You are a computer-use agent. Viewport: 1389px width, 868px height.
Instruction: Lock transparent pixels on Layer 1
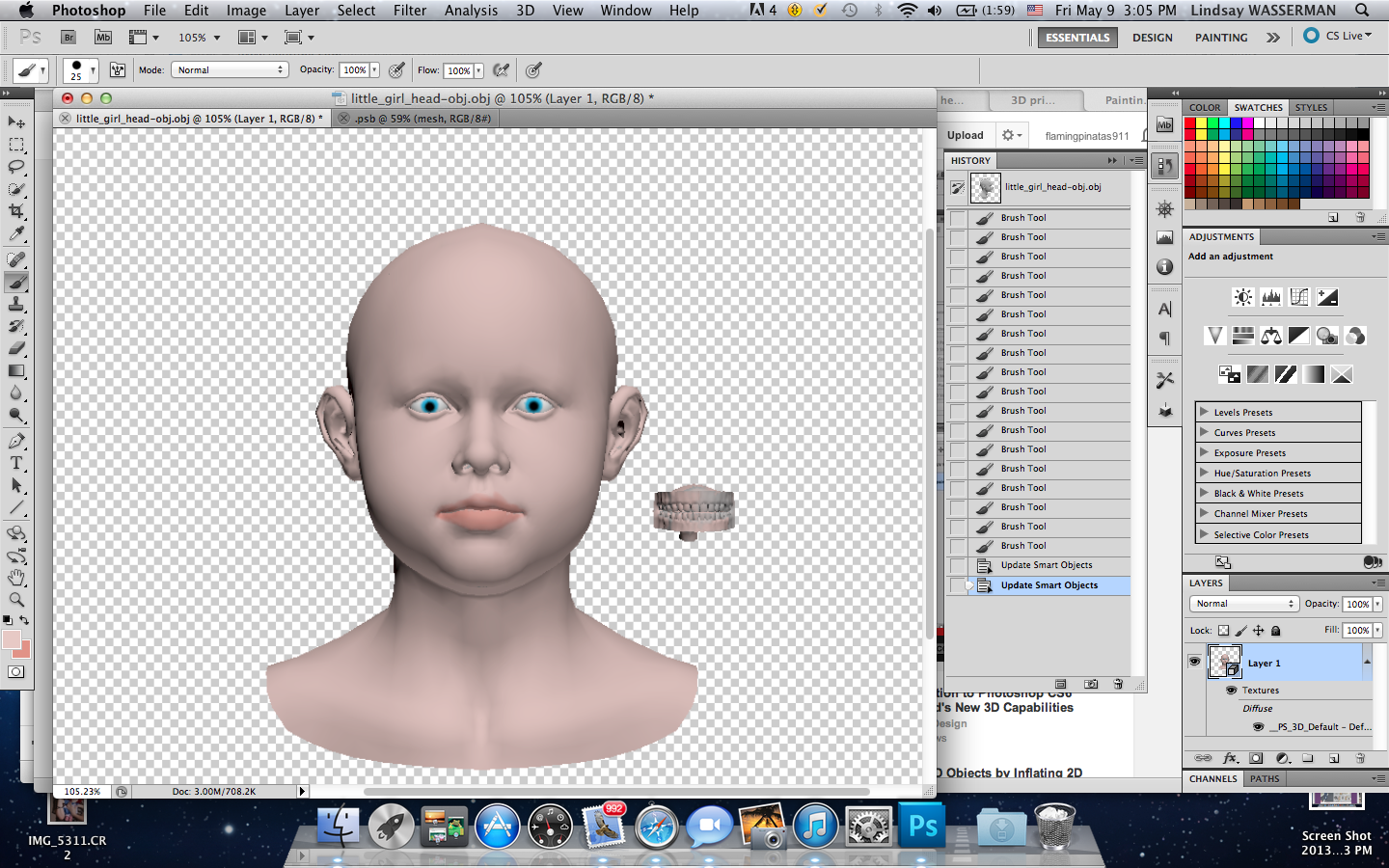[1223, 631]
